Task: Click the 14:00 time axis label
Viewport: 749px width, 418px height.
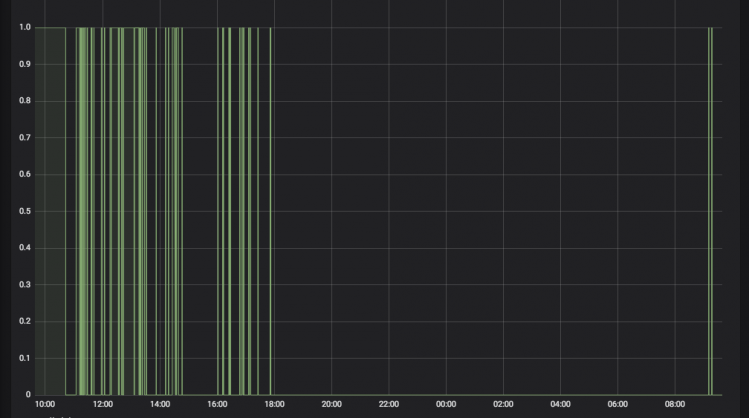Action: (x=160, y=404)
